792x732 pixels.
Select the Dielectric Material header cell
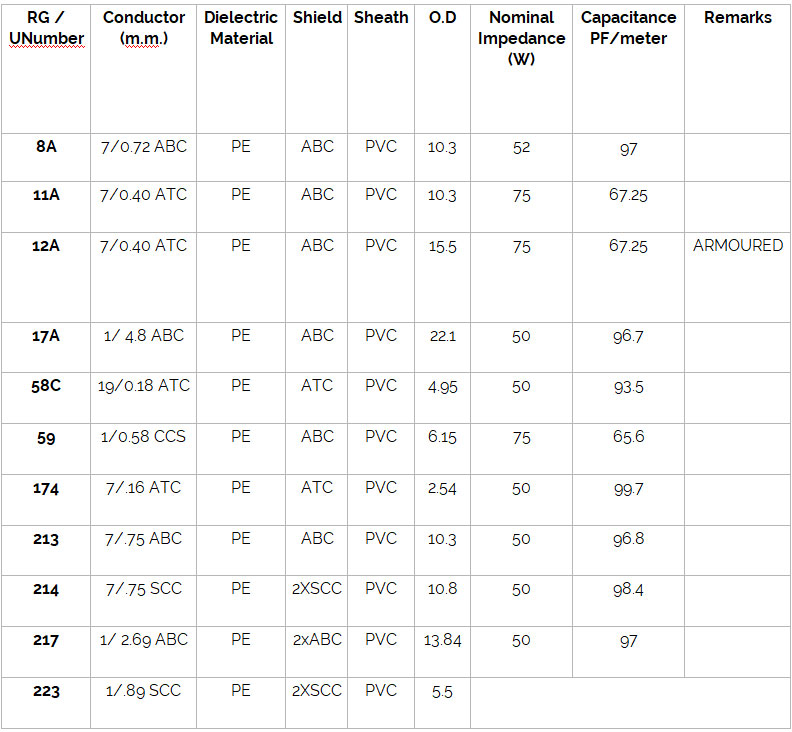241,28
